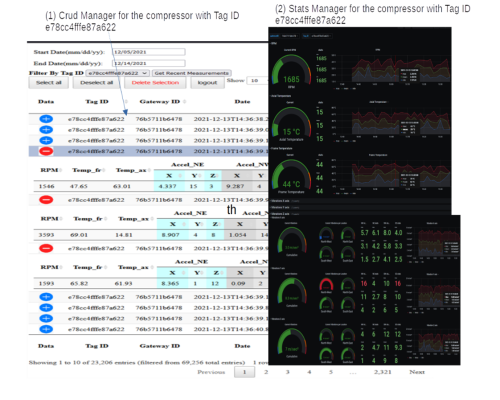
Task: Expand last row's blue plus icon
Action: click(x=46, y=329)
